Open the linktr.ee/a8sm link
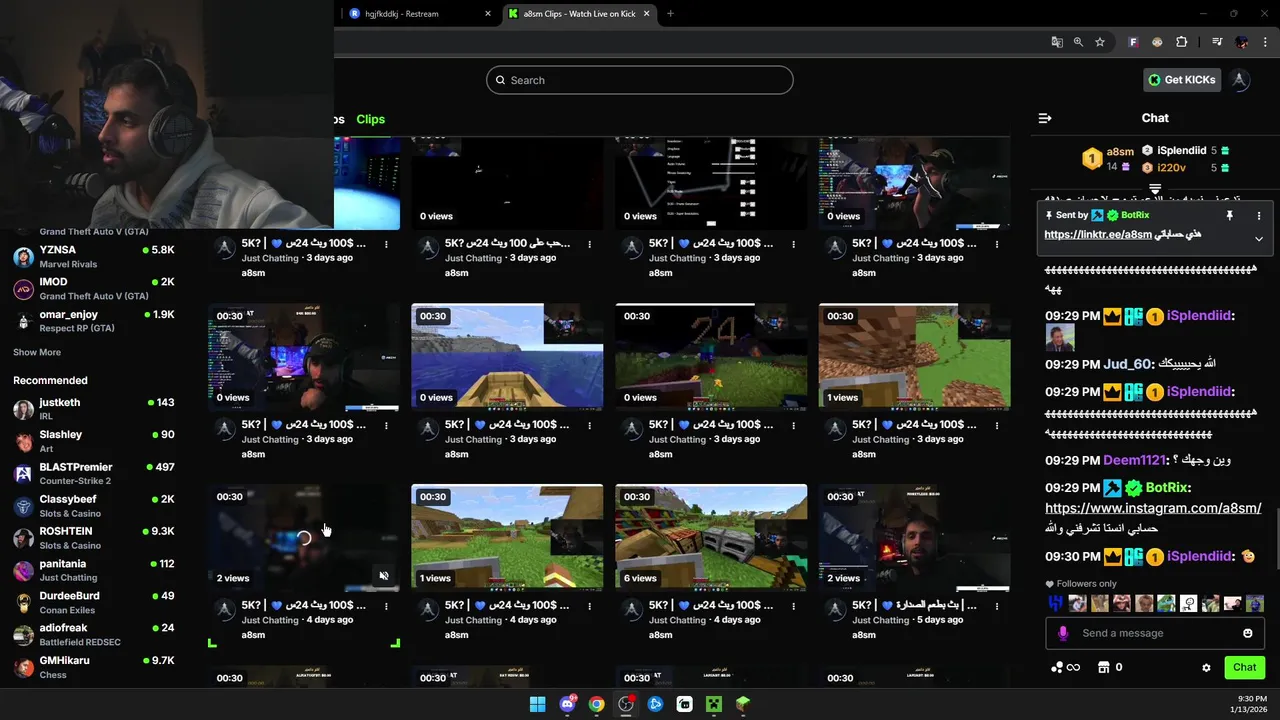The height and width of the screenshot is (720, 1280). click(1098, 234)
